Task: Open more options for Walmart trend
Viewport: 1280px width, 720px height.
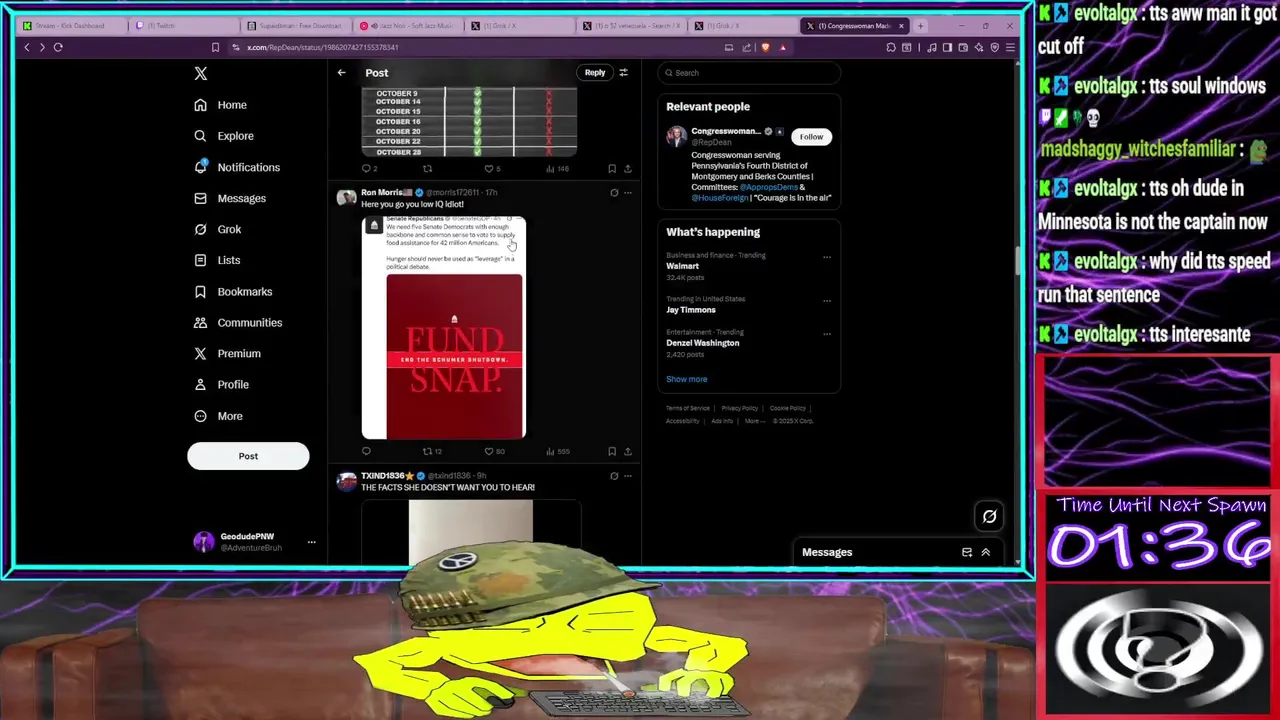Action: pyautogui.click(x=827, y=257)
